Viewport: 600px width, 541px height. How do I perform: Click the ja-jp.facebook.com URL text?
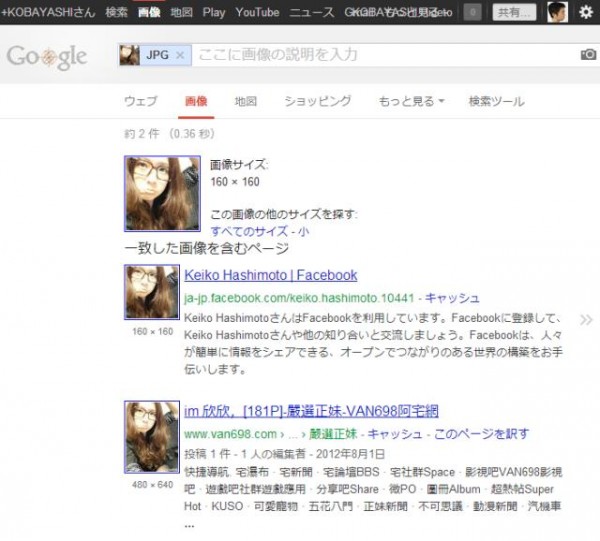point(299,298)
